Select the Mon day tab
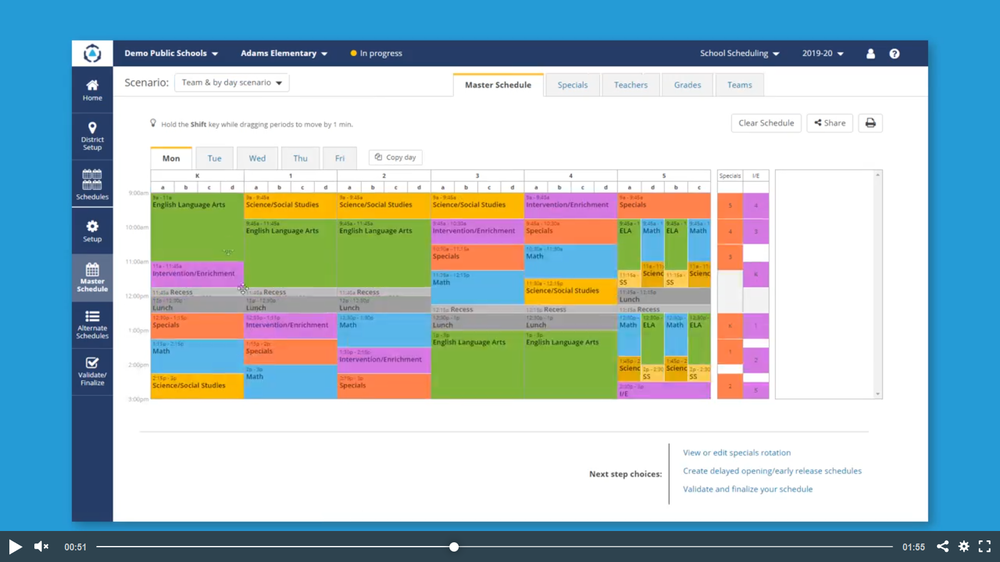Viewport: 1000px width, 562px height. coord(171,158)
